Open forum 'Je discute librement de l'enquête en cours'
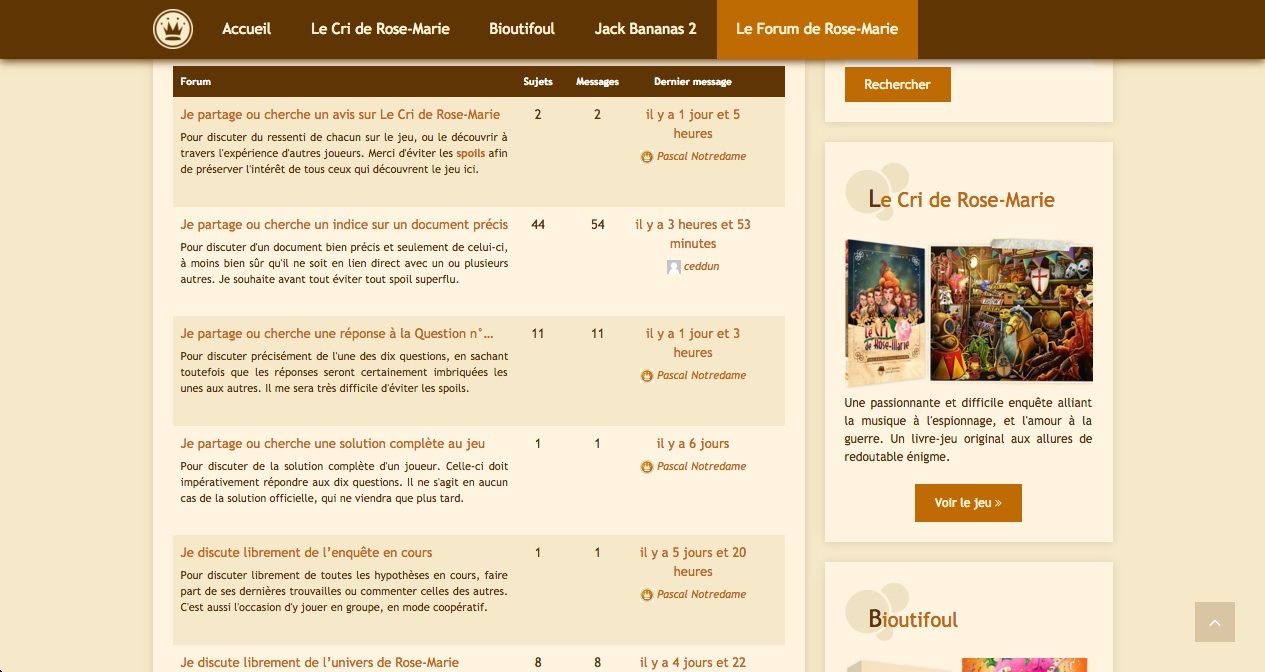 pyautogui.click(x=306, y=553)
